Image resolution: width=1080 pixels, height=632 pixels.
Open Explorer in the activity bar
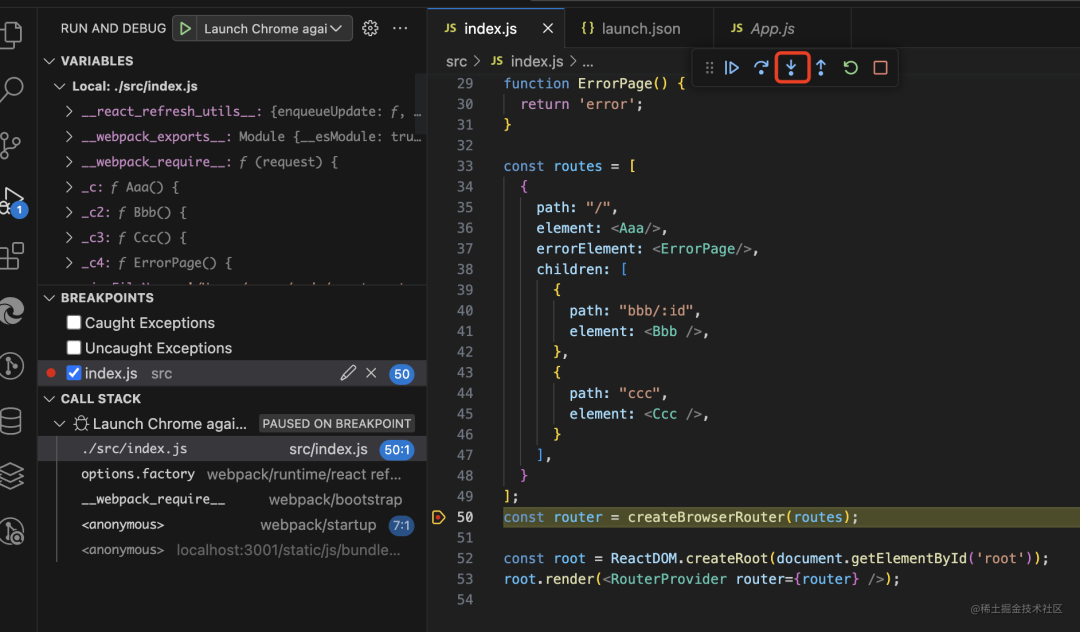[12, 34]
